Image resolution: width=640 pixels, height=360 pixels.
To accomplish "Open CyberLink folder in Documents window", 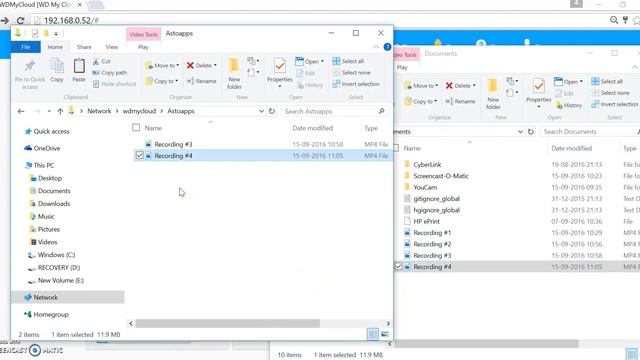I will [427, 164].
